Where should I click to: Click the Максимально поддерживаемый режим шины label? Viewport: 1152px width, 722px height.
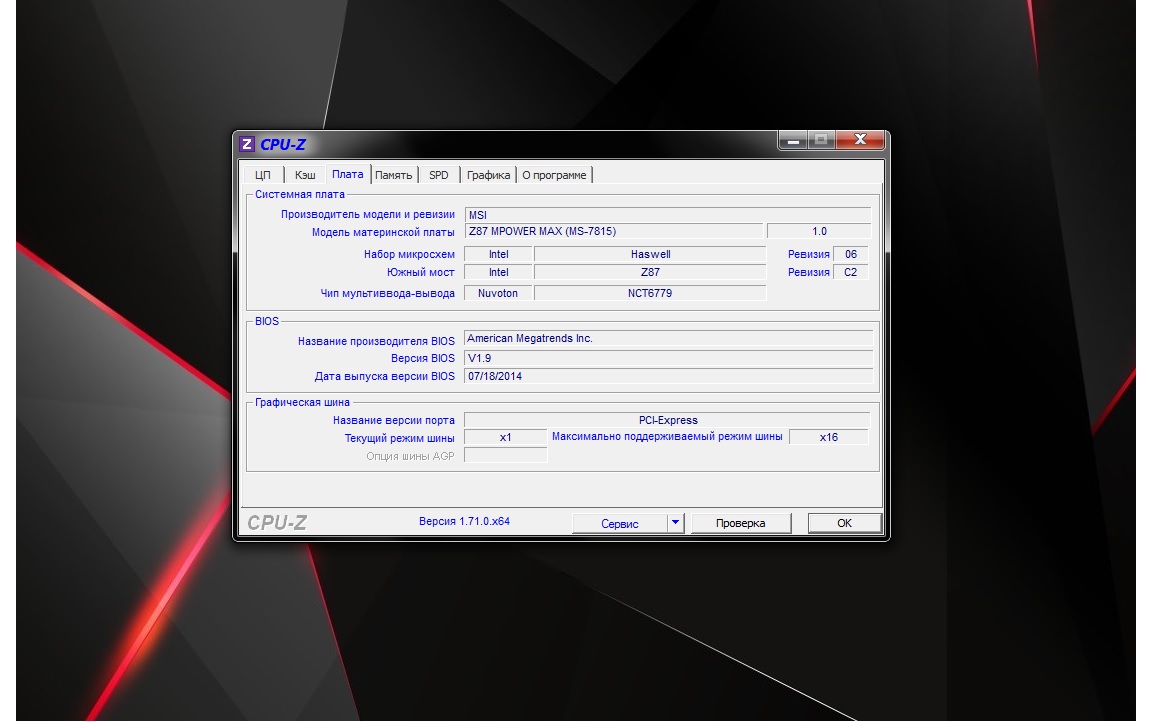667,436
